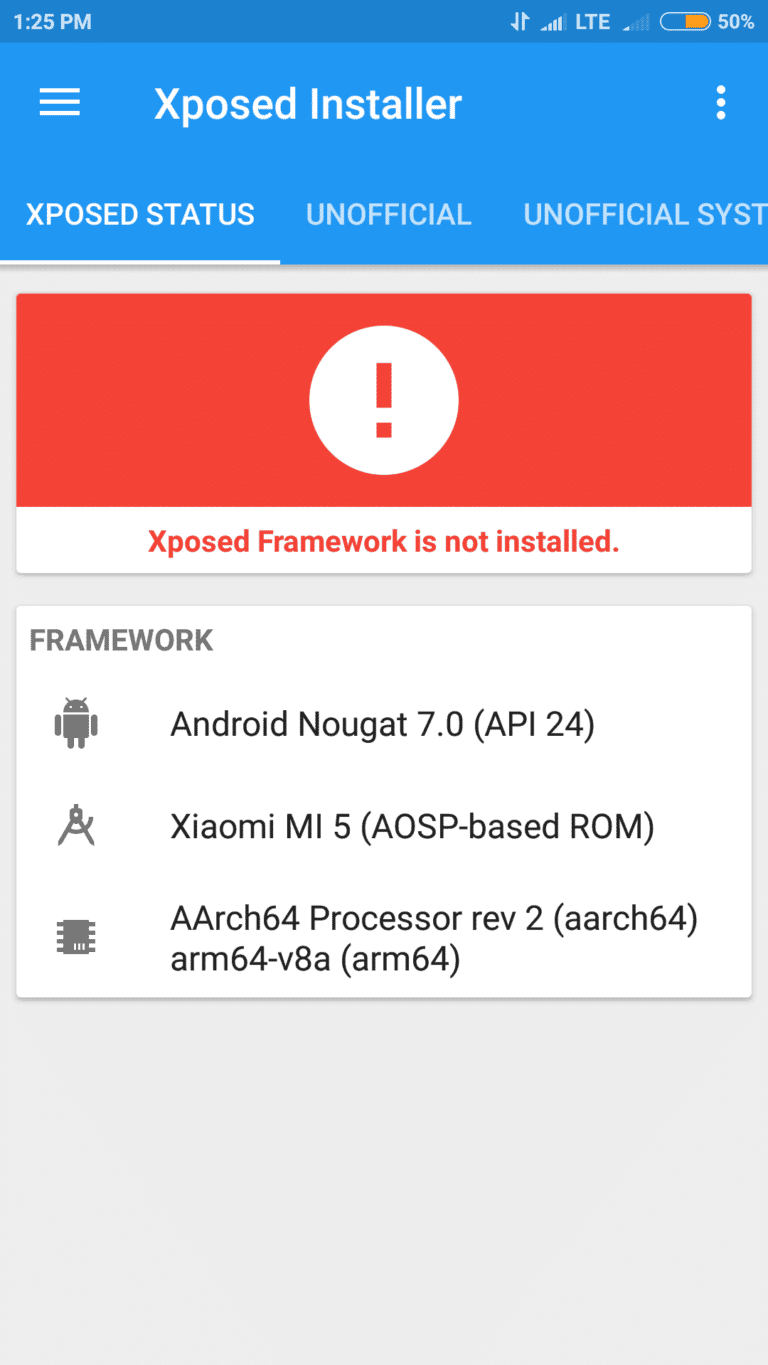
Task: Click the LTE signal indicator
Action: (x=591, y=21)
